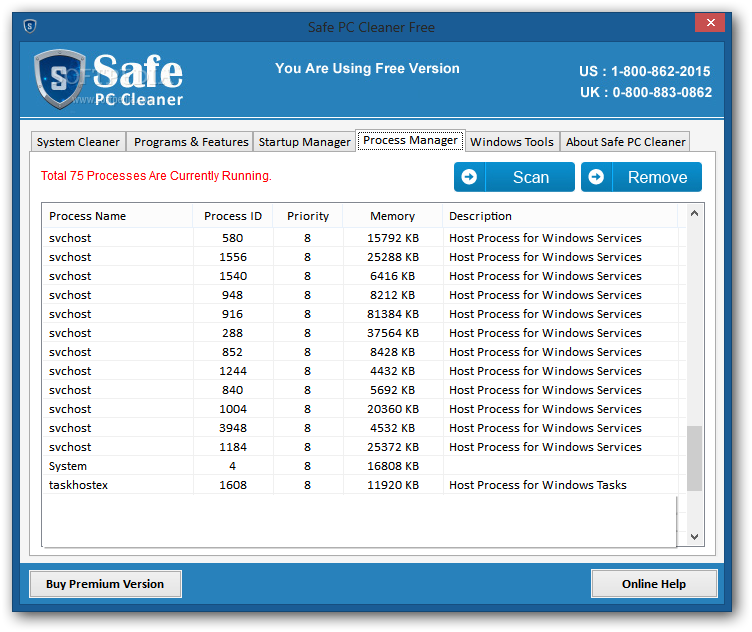This screenshot has height=632, width=752.
Task: Sort by Process Name column header
Action: (117, 216)
